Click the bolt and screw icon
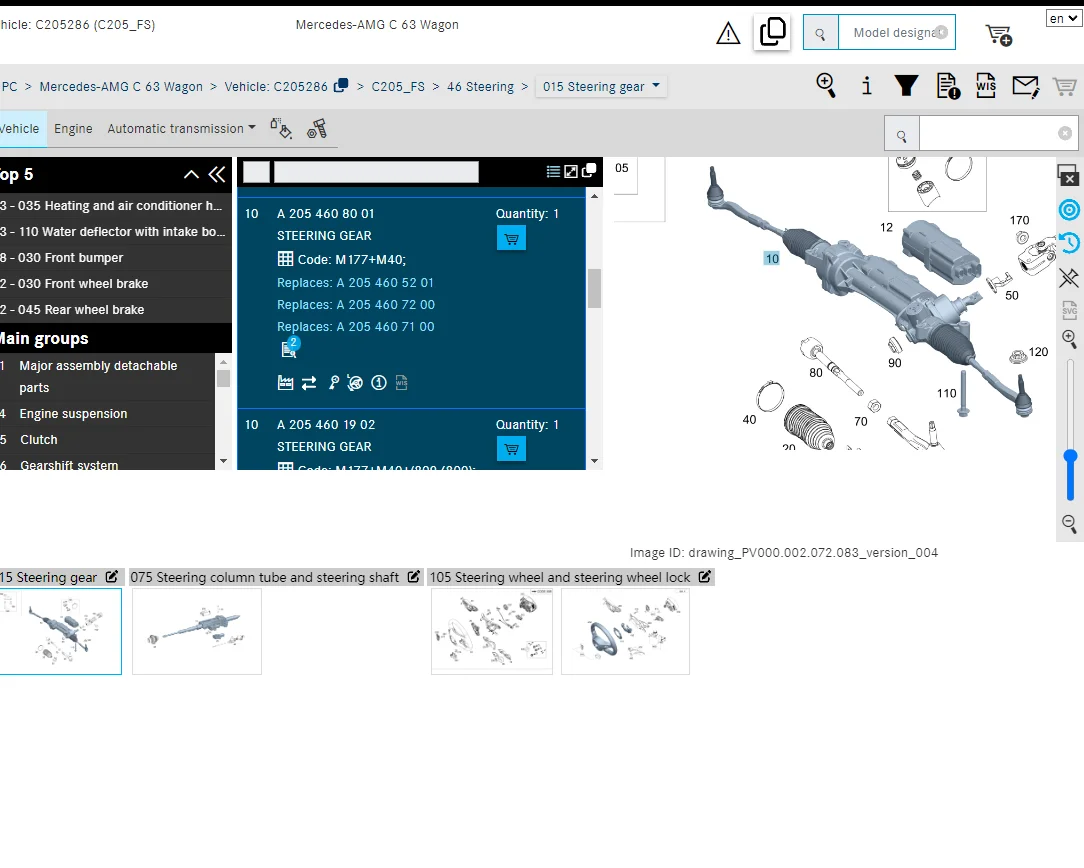This screenshot has width=1084, height=868. [317, 129]
